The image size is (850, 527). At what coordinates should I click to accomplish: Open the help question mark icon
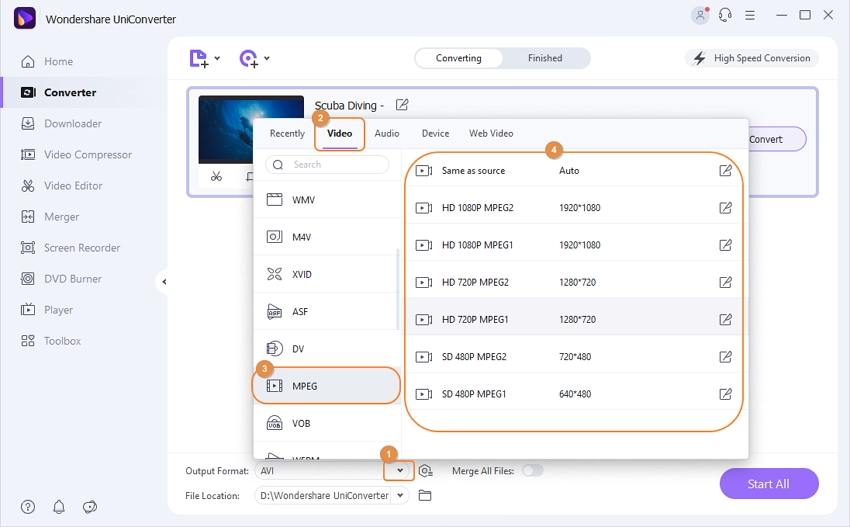(28, 507)
